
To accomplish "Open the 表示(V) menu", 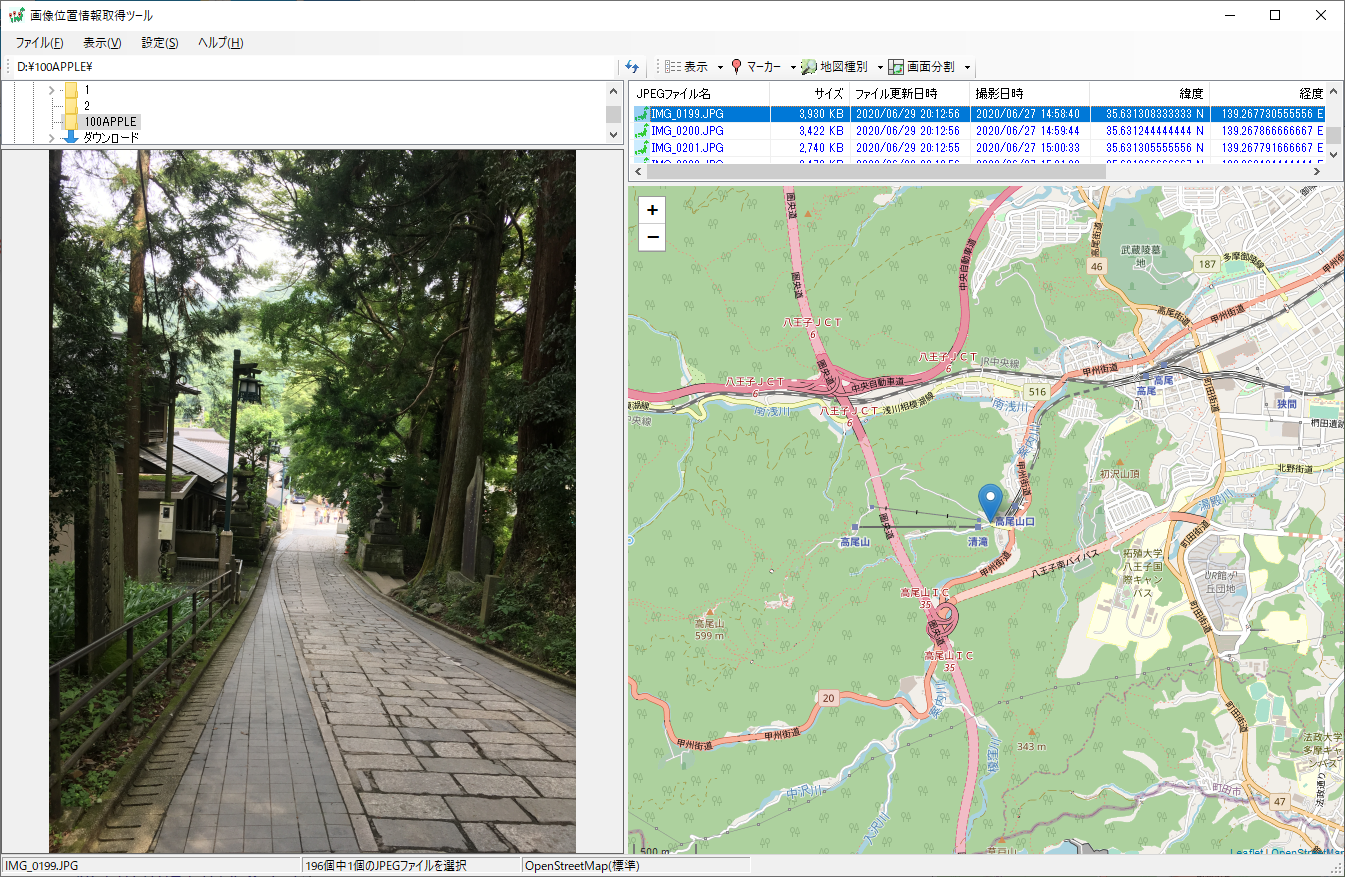I will coord(102,43).
